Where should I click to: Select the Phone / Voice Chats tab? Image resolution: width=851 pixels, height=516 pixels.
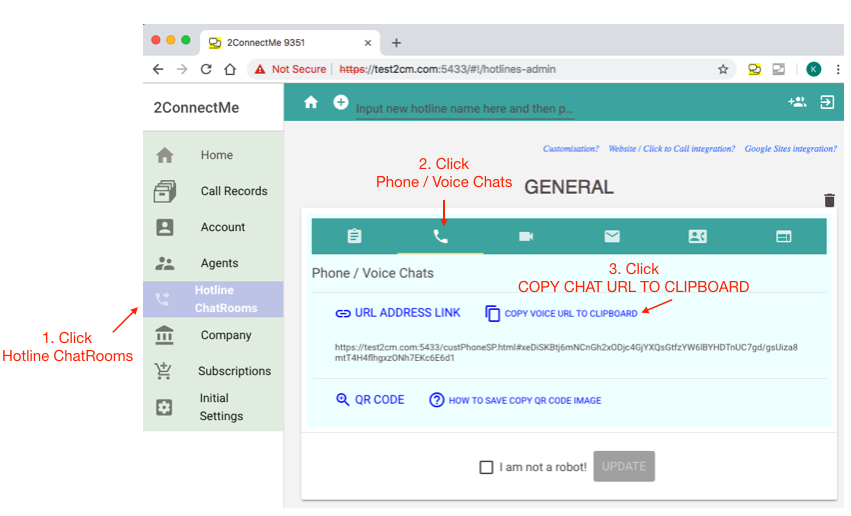(x=440, y=236)
